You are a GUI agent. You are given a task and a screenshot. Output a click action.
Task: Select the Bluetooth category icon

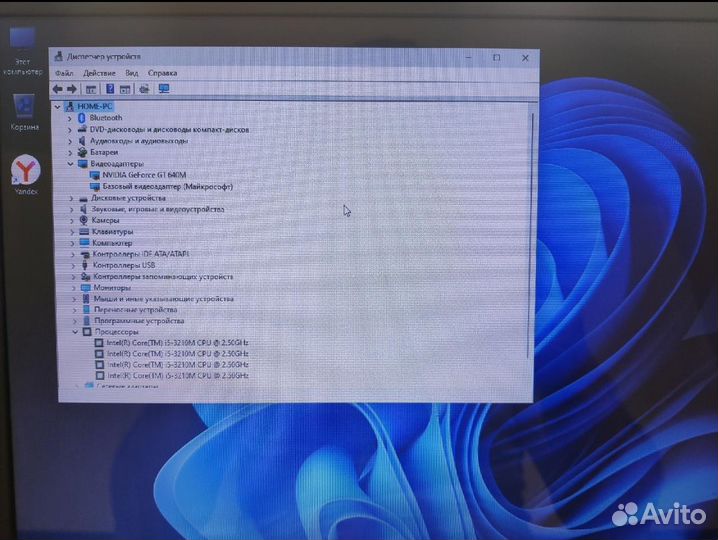82,118
